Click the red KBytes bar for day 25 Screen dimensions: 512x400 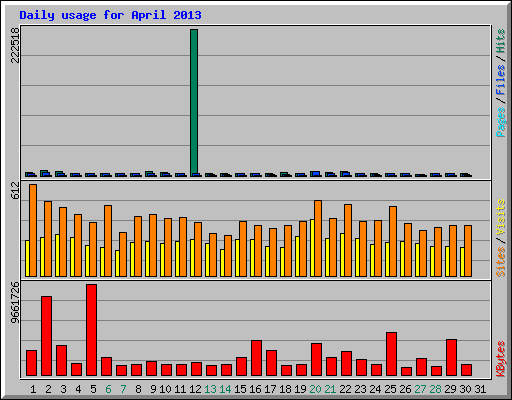(392, 354)
